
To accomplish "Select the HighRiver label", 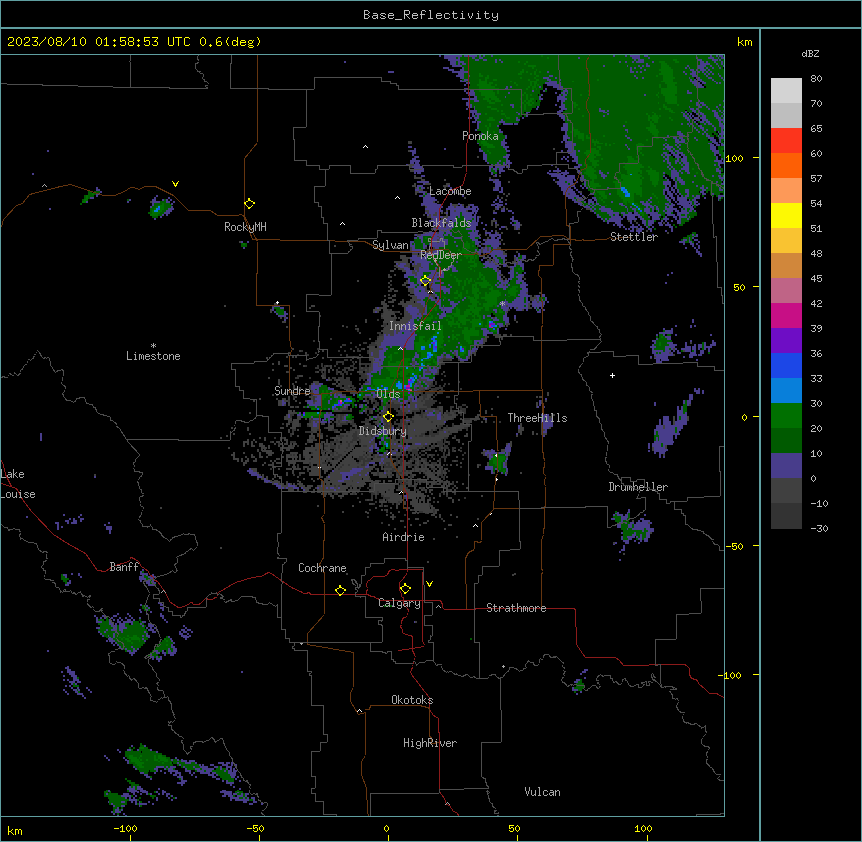I will 430,743.
